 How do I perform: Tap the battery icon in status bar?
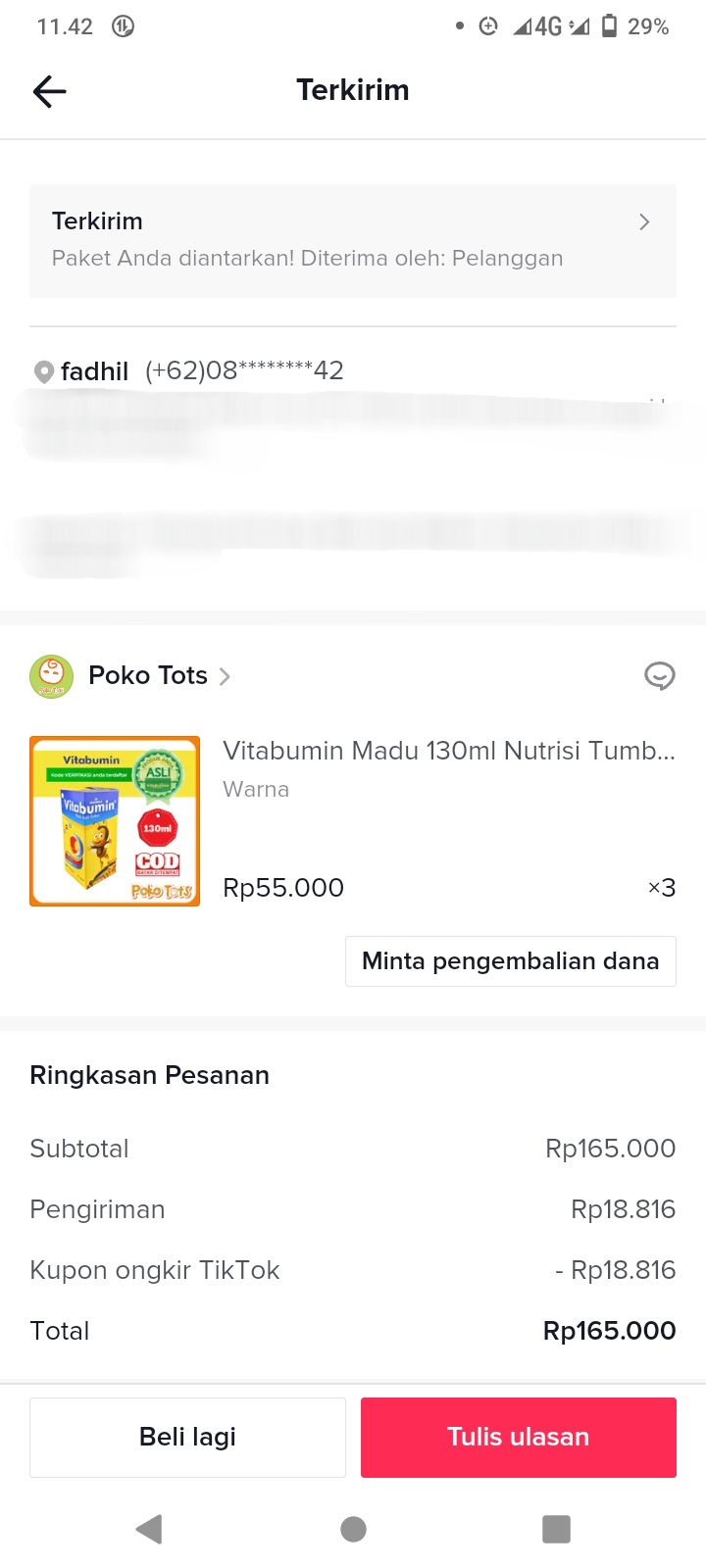(610, 26)
